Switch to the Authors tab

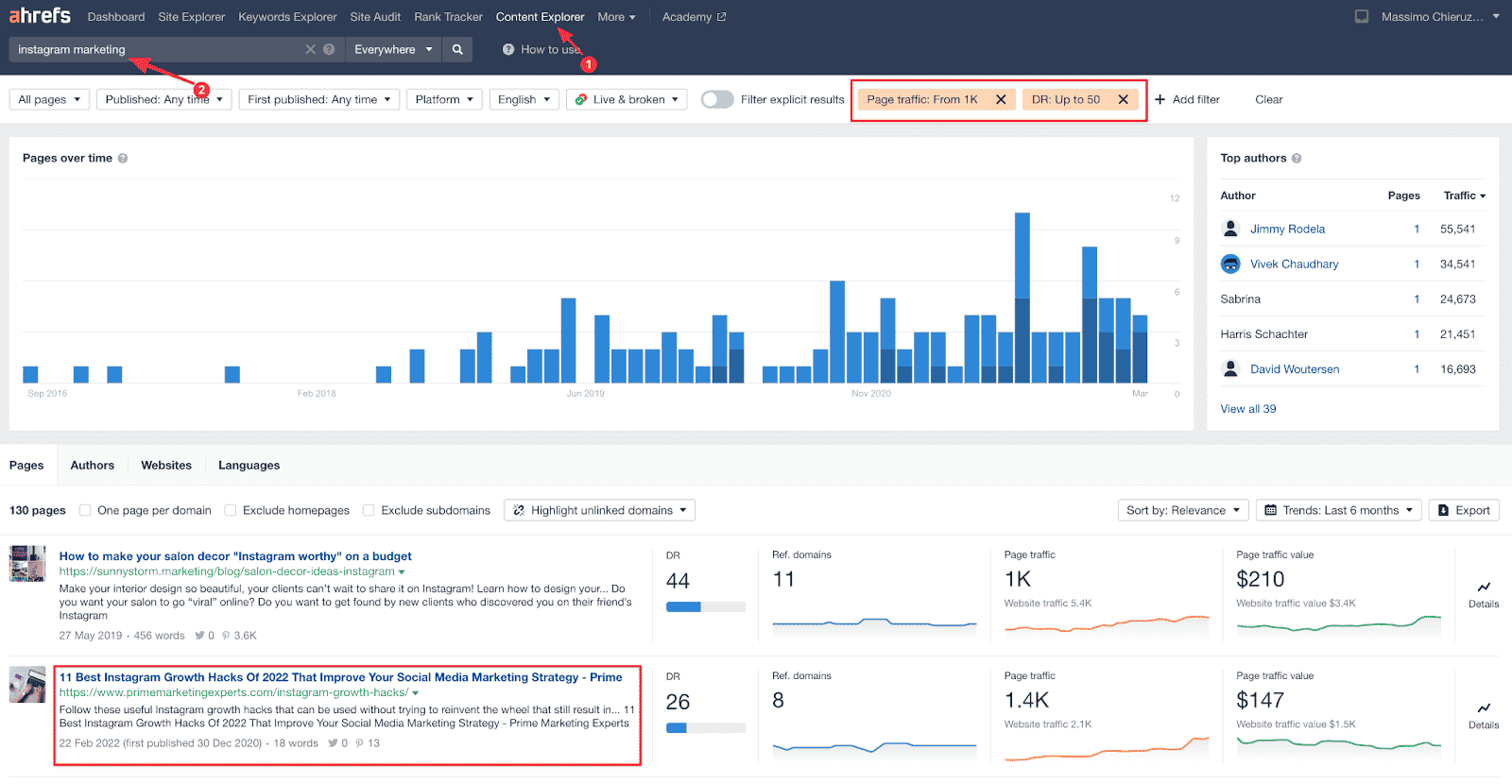pyautogui.click(x=93, y=465)
